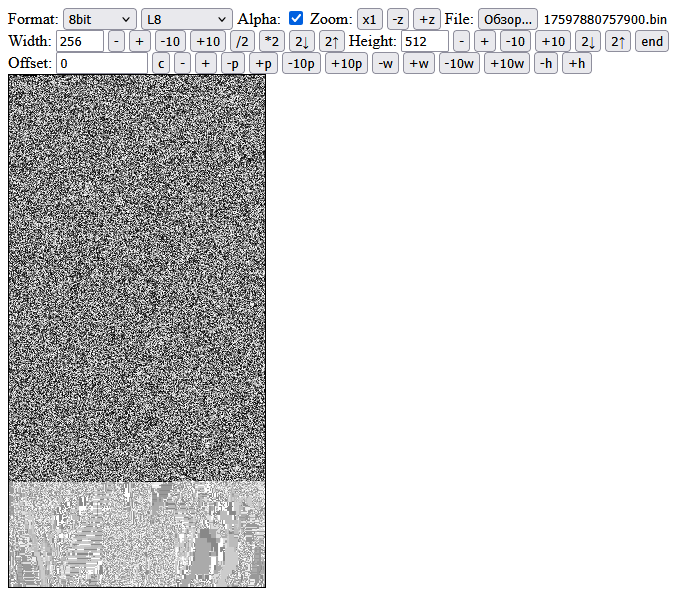692x605 pixels.
Task: Decrease height by one with minus button
Action: (462, 41)
